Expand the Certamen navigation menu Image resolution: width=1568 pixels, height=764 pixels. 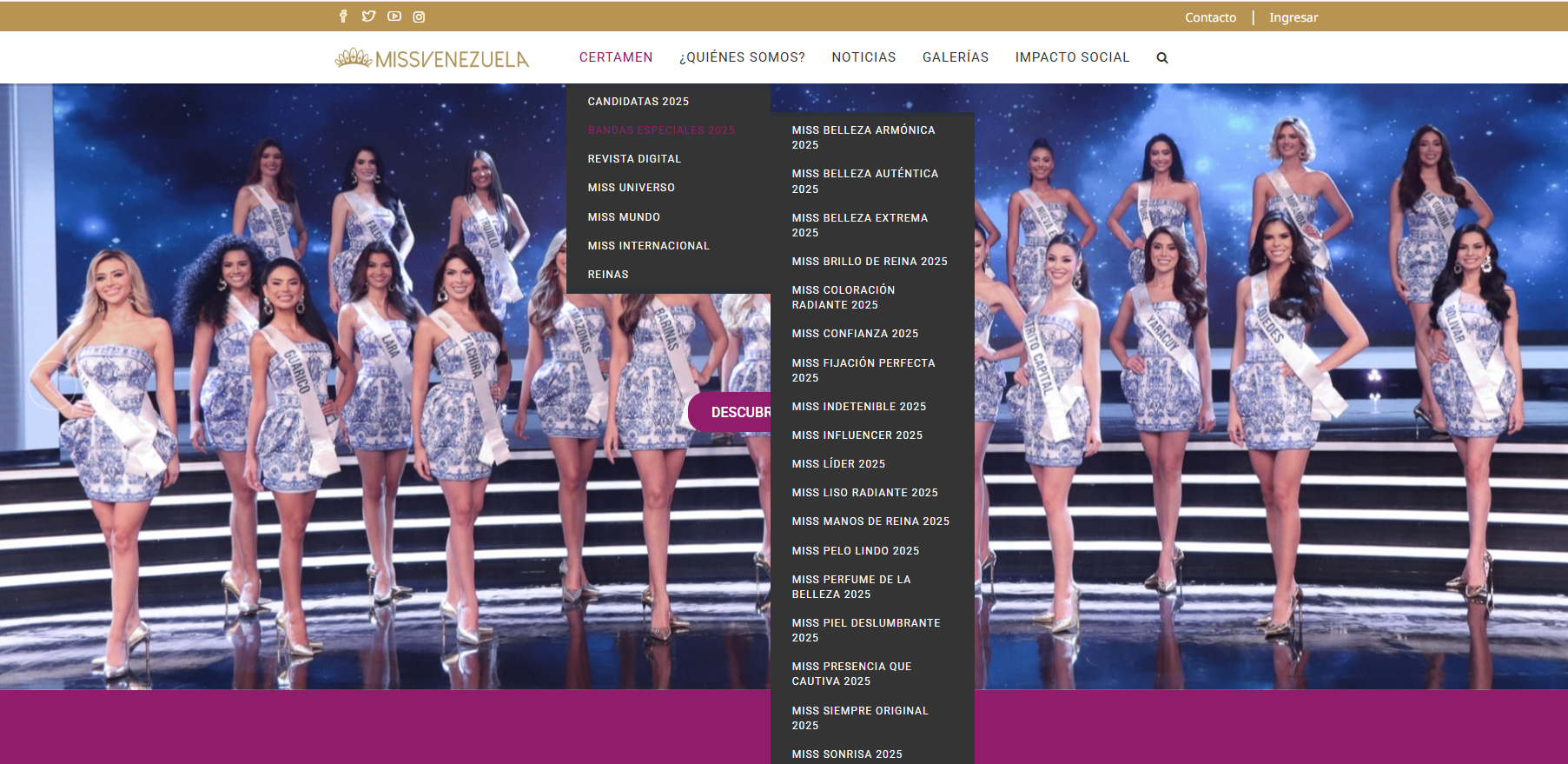point(615,57)
